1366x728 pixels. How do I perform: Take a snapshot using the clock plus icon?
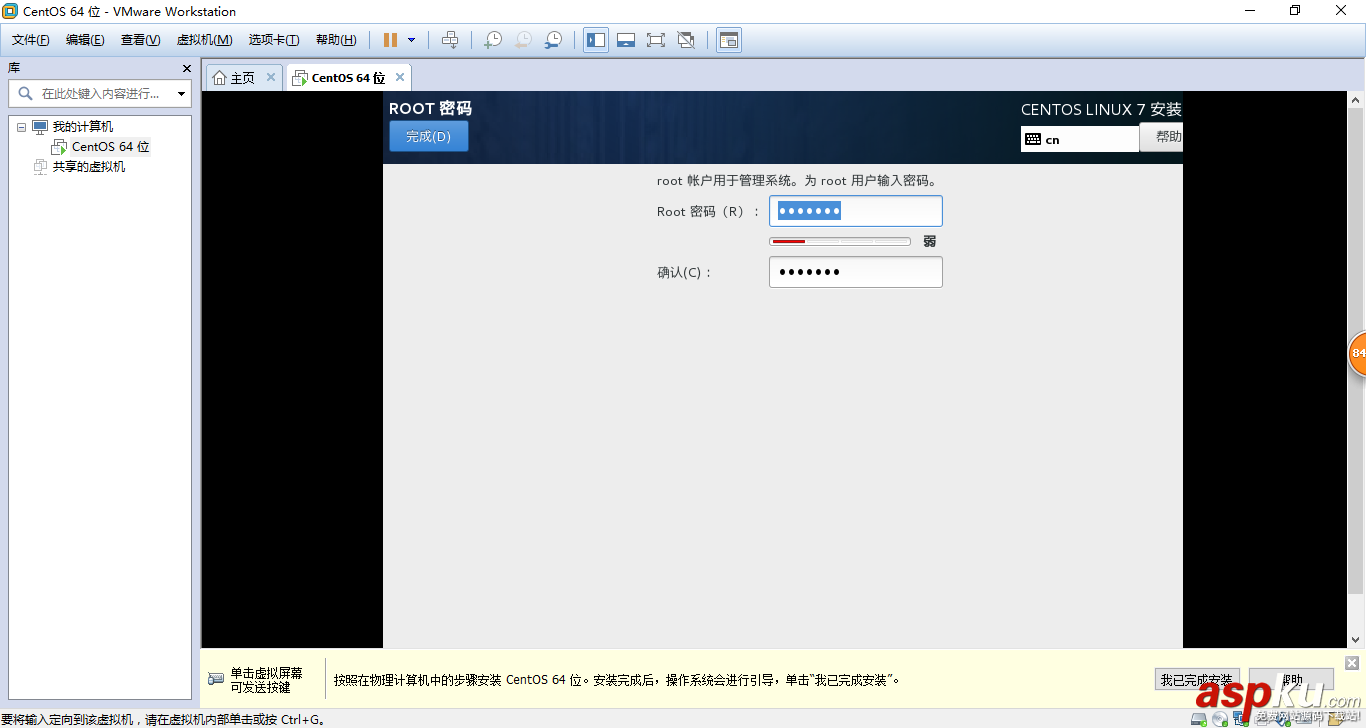pos(493,40)
